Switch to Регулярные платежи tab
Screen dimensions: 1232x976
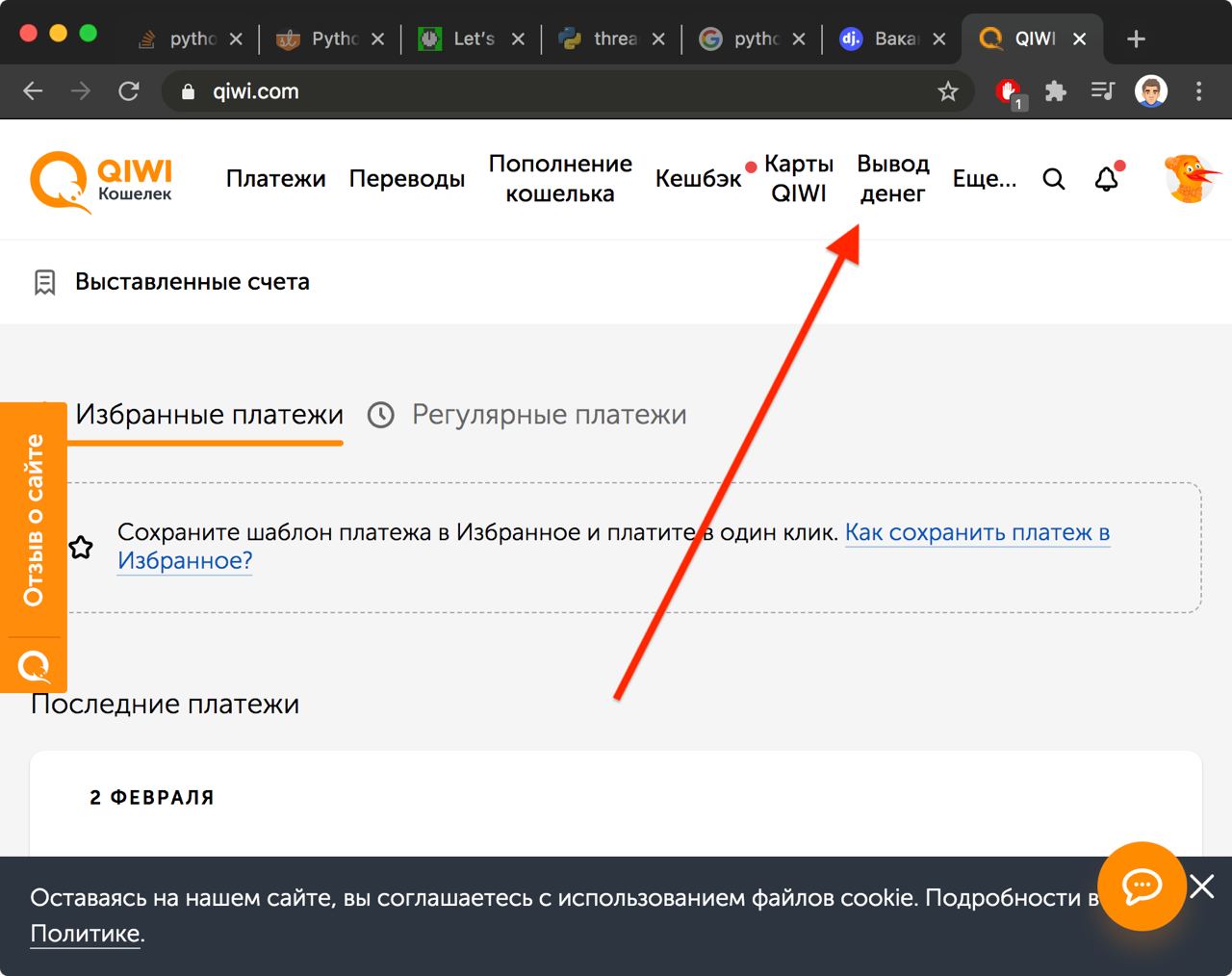[549, 415]
